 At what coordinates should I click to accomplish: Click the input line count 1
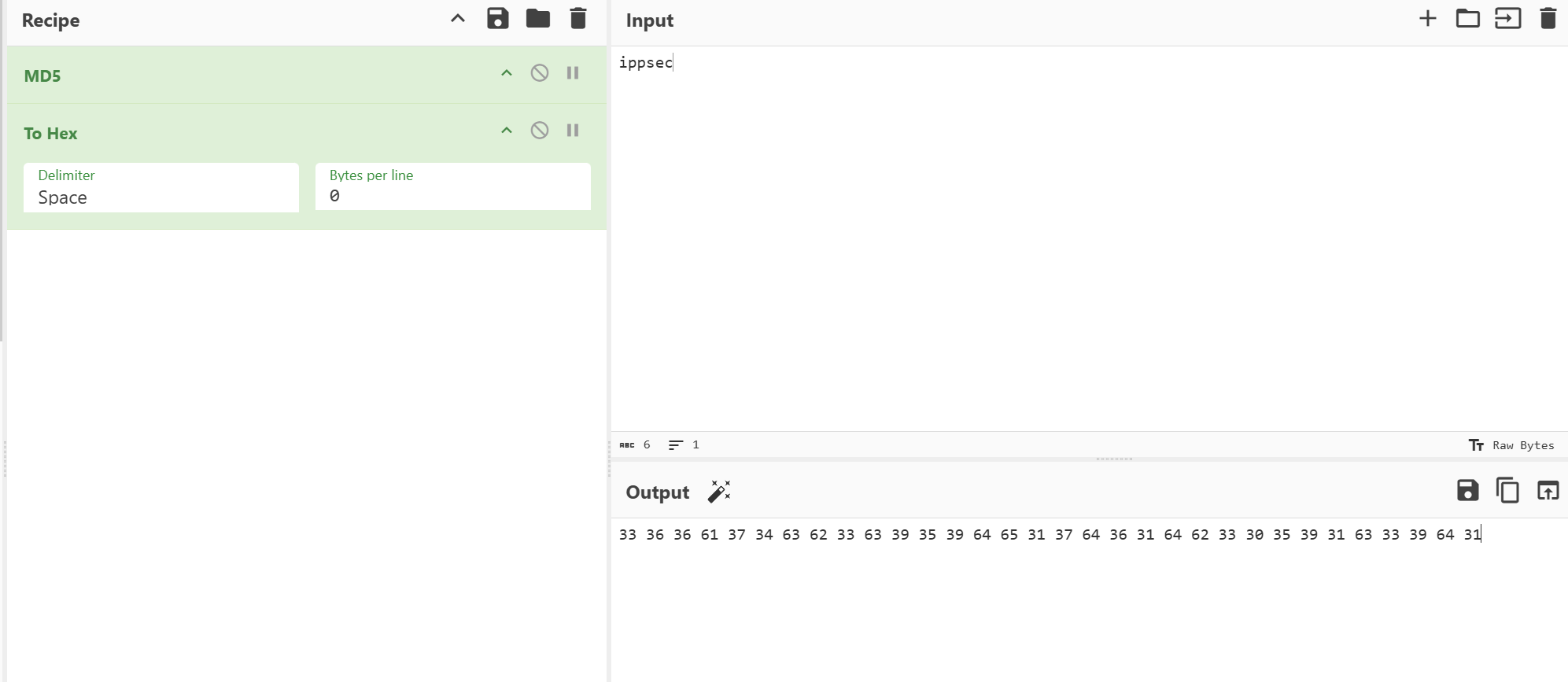tap(684, 445)
